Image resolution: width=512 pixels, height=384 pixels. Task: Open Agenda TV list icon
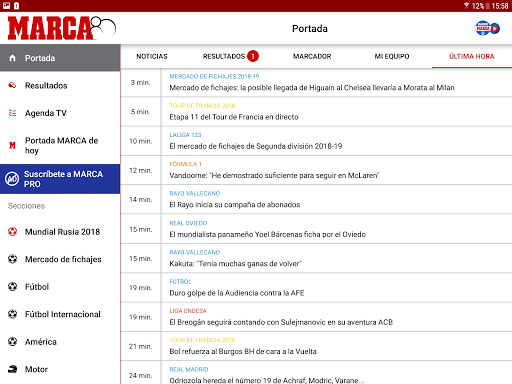point(12,113)
